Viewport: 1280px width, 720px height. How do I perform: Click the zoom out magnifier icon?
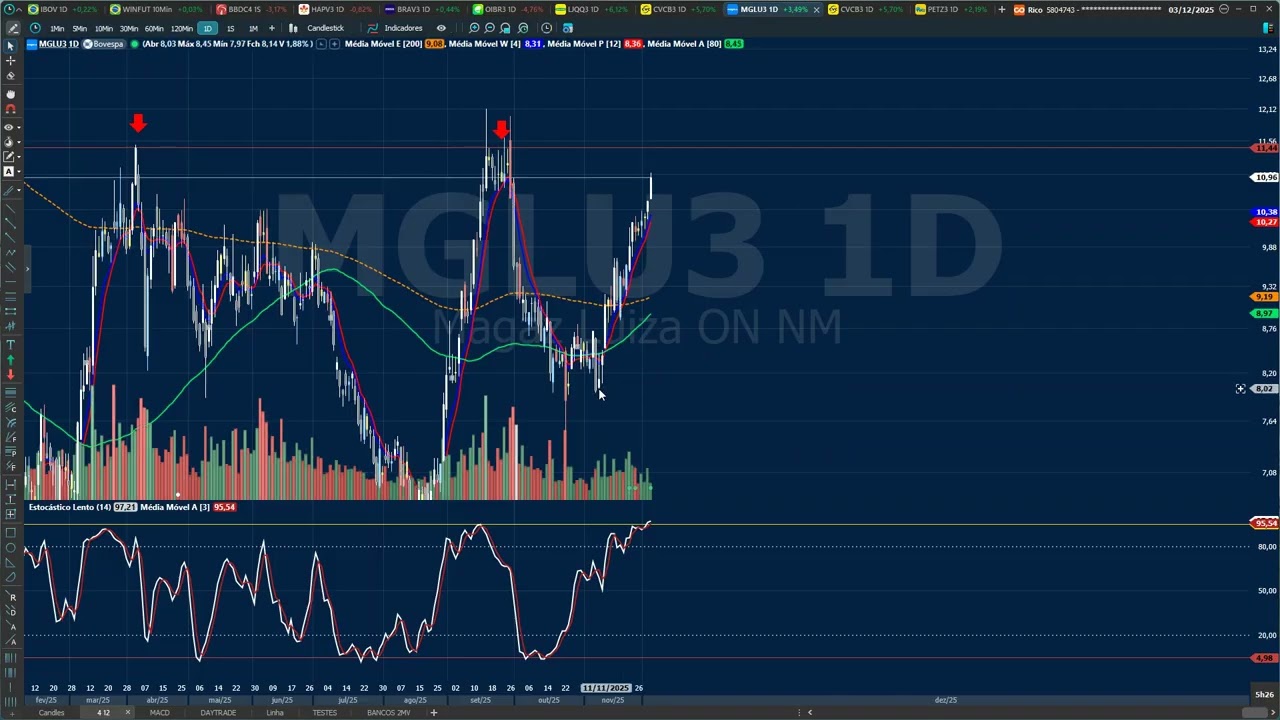click(x=489, y=28)
